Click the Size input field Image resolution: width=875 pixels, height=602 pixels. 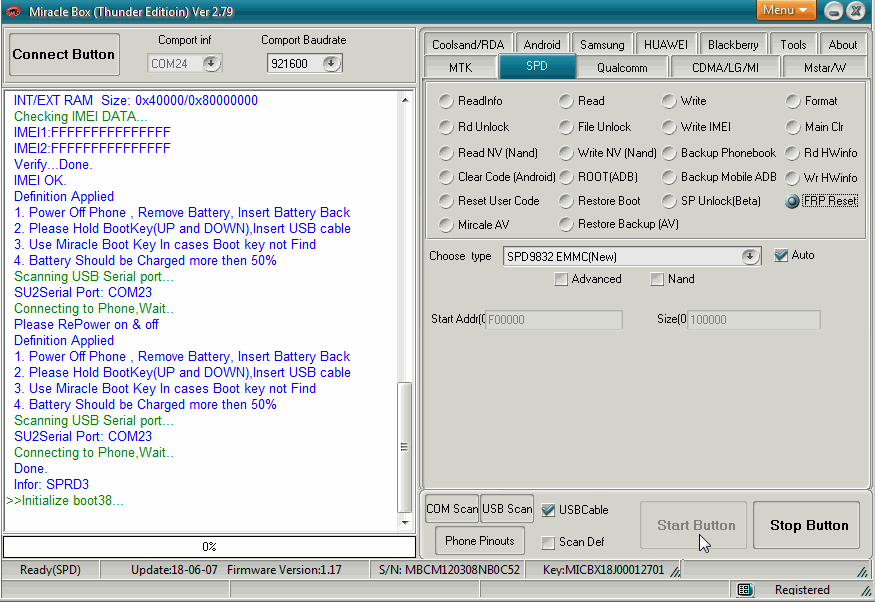pos(753,320)
